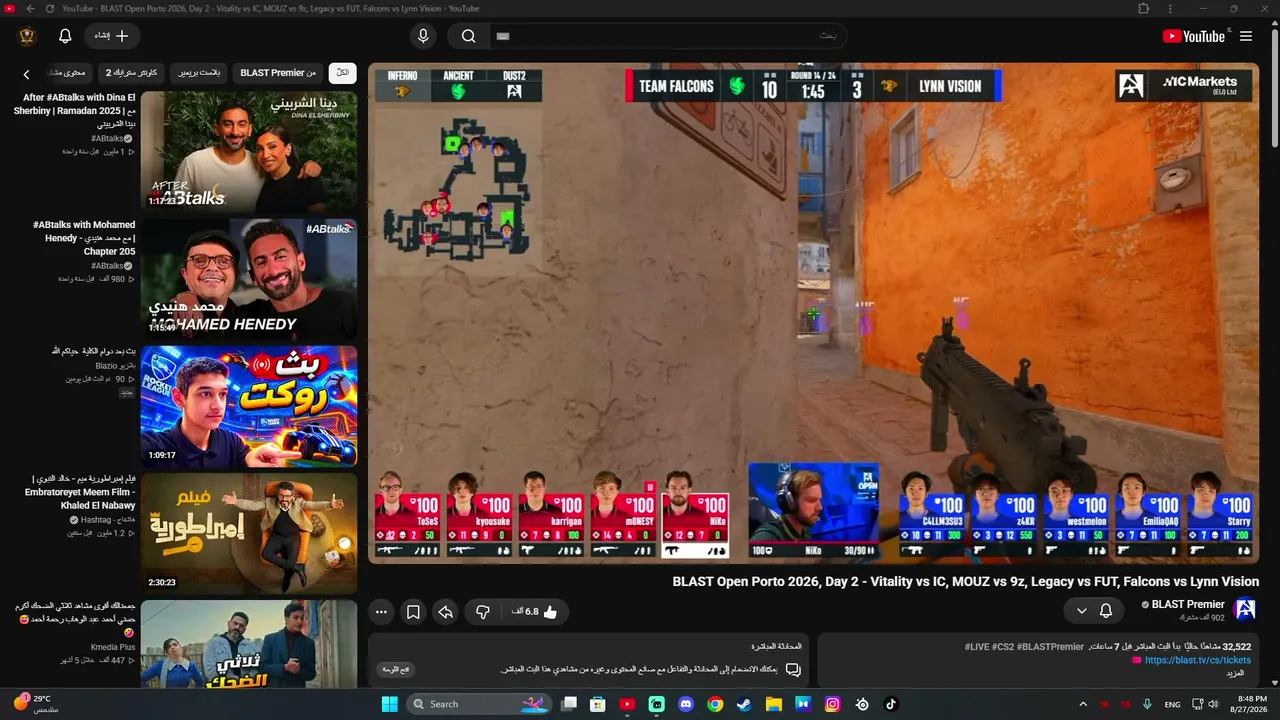Select the All filter chip

pos(342,72)
